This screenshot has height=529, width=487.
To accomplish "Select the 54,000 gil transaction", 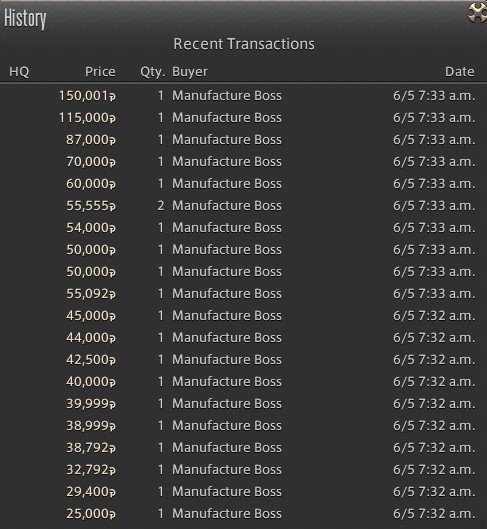I will [244, 227].
